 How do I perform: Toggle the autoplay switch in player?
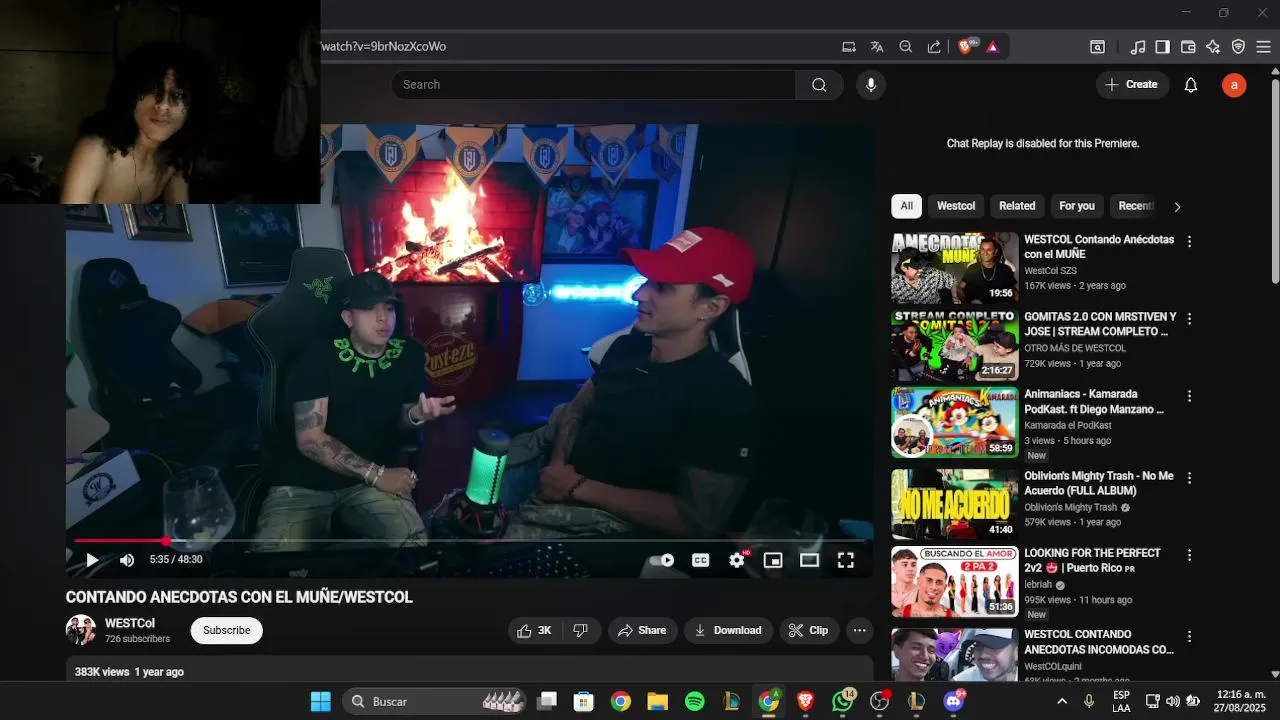(x=662, y=560)
